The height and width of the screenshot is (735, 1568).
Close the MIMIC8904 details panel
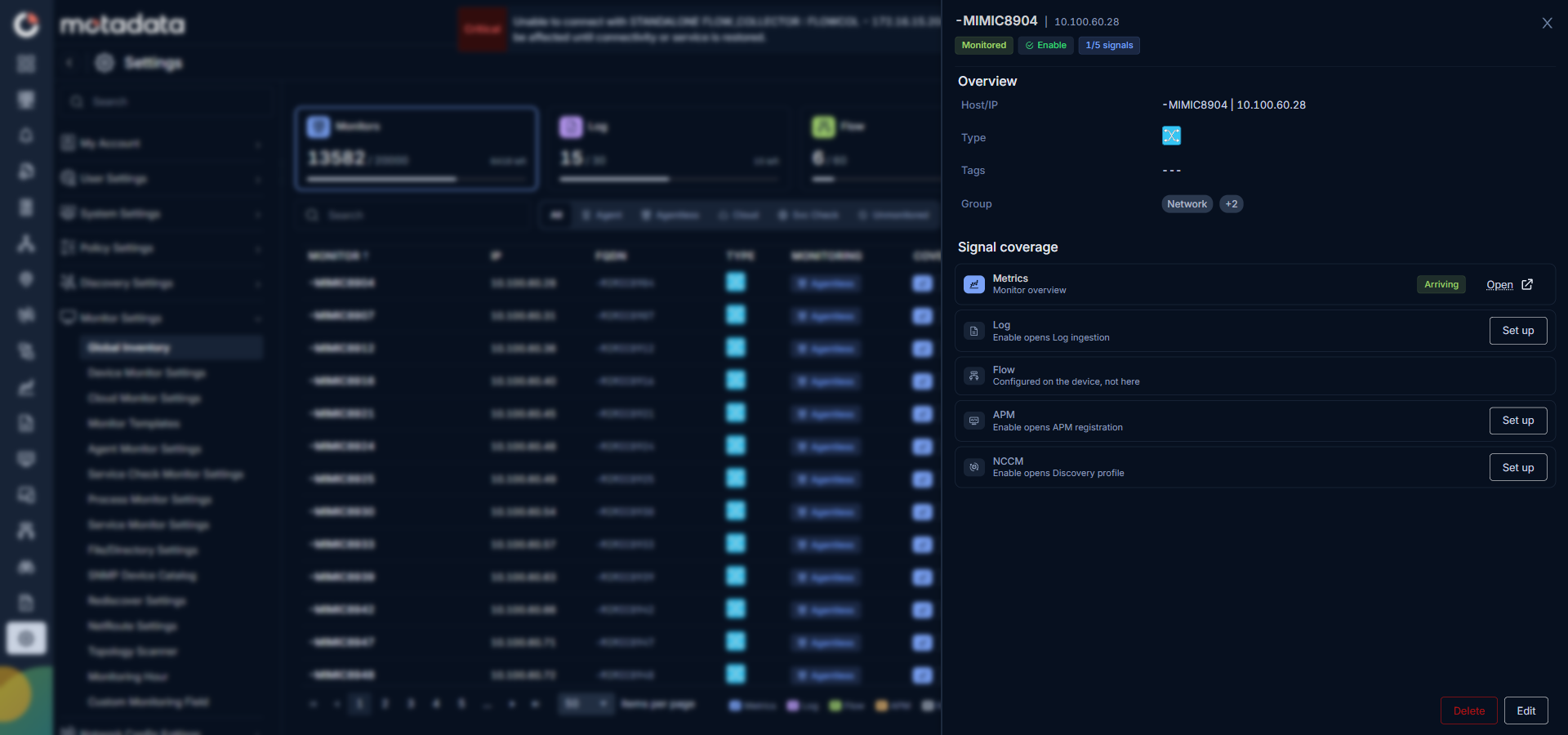pos(1547,23)
